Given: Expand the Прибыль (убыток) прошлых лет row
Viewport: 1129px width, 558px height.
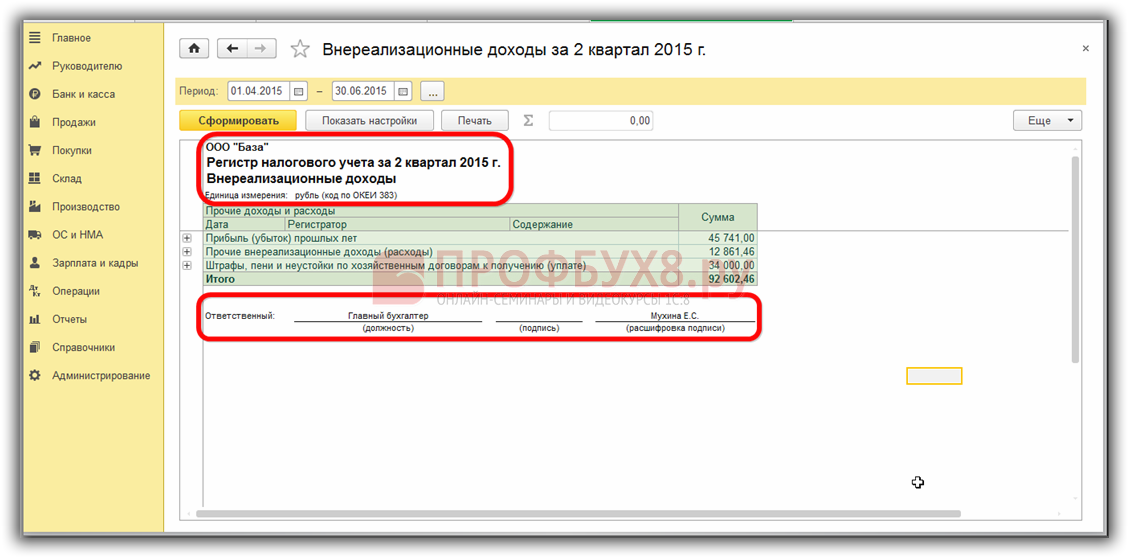Looking at the screenshot, I should (187, 238).
